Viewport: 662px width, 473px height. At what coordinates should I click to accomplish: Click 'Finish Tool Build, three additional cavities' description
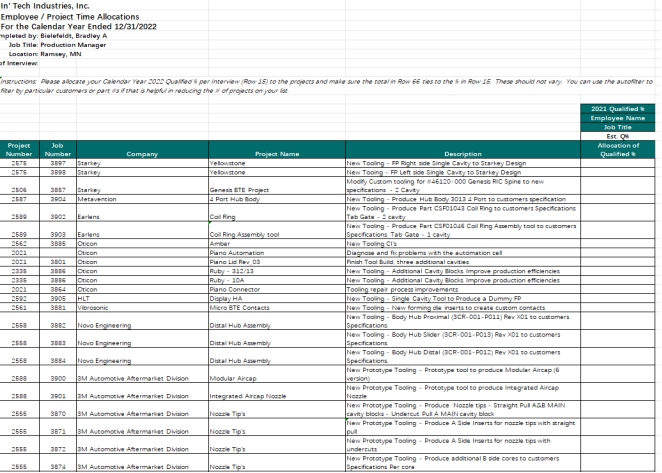[x=463, y=262]
